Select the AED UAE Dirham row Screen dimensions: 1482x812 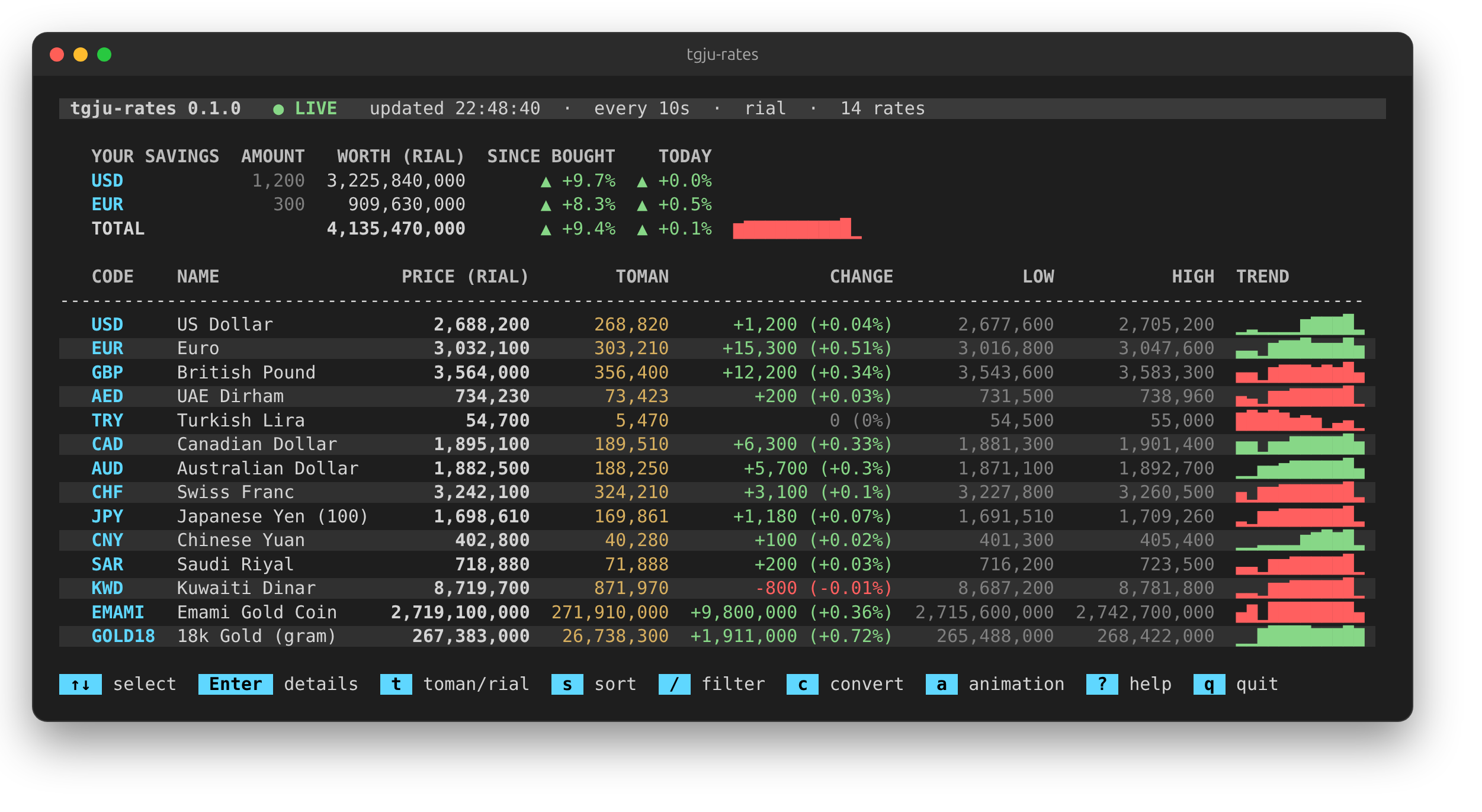click(x=717, y=396)
